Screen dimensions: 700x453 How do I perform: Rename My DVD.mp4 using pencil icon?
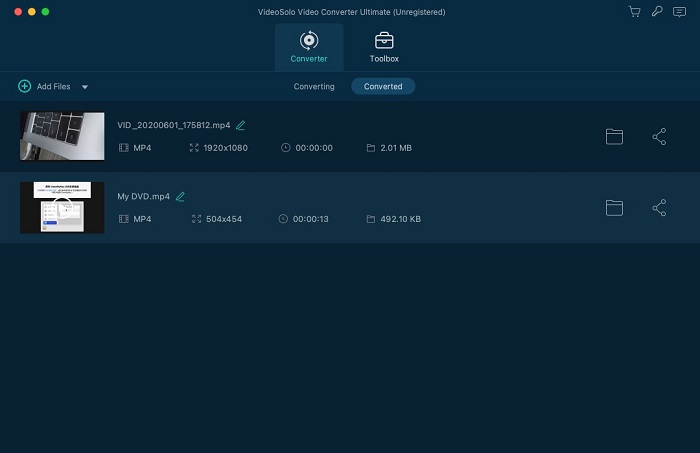tap(180, 196)
